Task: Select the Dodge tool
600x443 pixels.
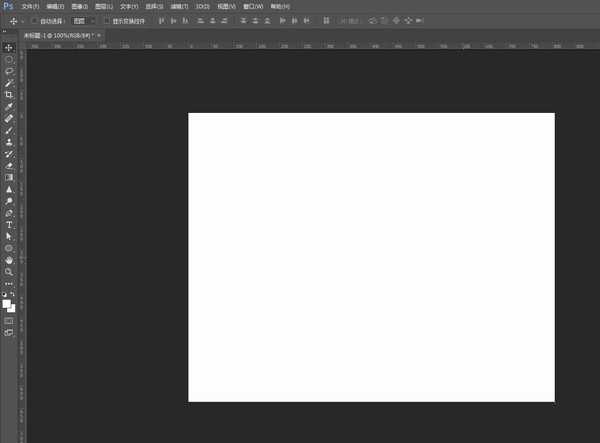Action: pos(9,201)
